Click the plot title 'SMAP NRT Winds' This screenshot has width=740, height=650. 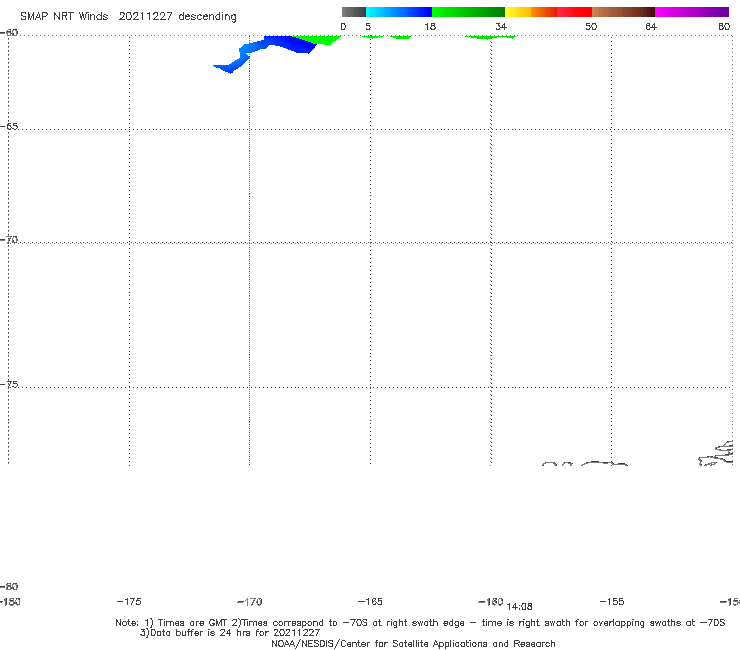pos(64,17)
